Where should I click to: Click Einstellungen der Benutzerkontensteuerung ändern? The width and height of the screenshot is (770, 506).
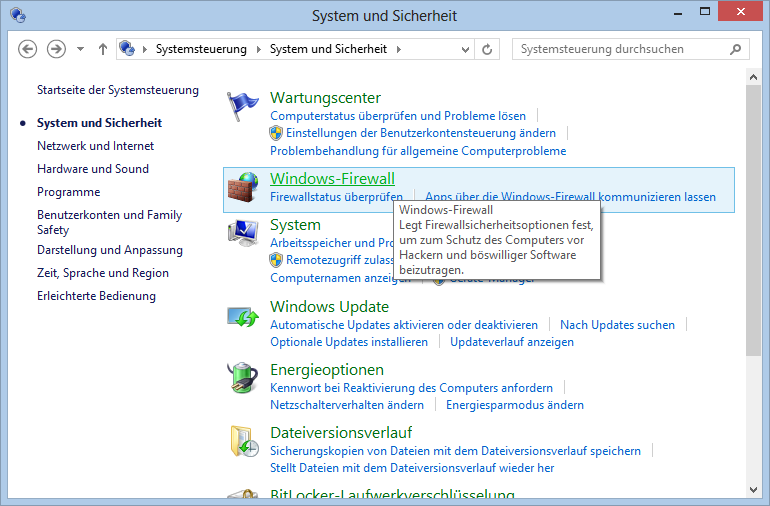coord(421,133)
